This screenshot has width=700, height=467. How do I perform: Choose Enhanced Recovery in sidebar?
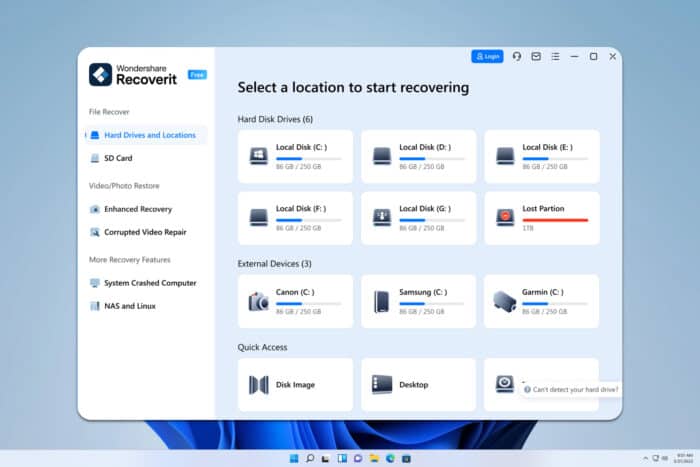(x=137, y=209)
